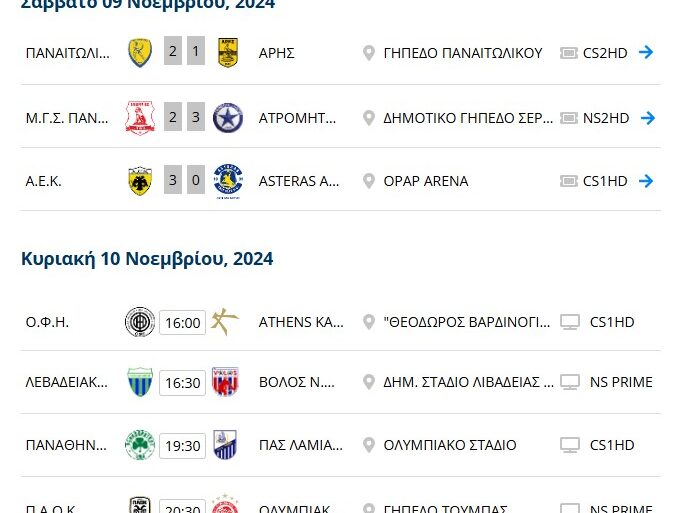This screenshot has height=513, width=680.
Task: Click the Panaitolikos team crest
Action: point(139,53)
